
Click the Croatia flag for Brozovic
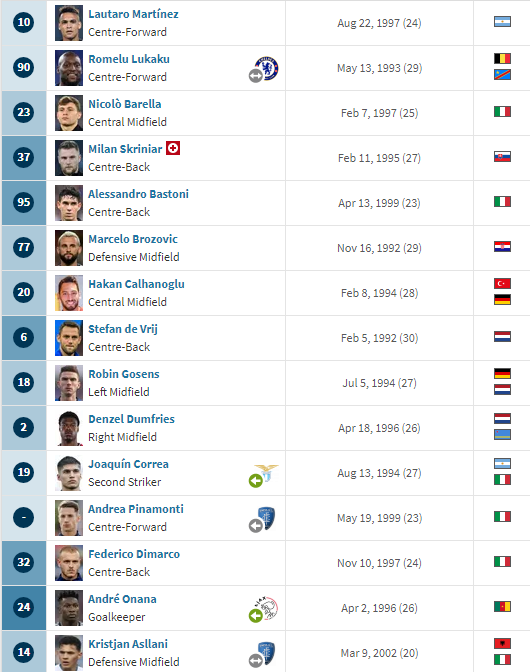502,246
